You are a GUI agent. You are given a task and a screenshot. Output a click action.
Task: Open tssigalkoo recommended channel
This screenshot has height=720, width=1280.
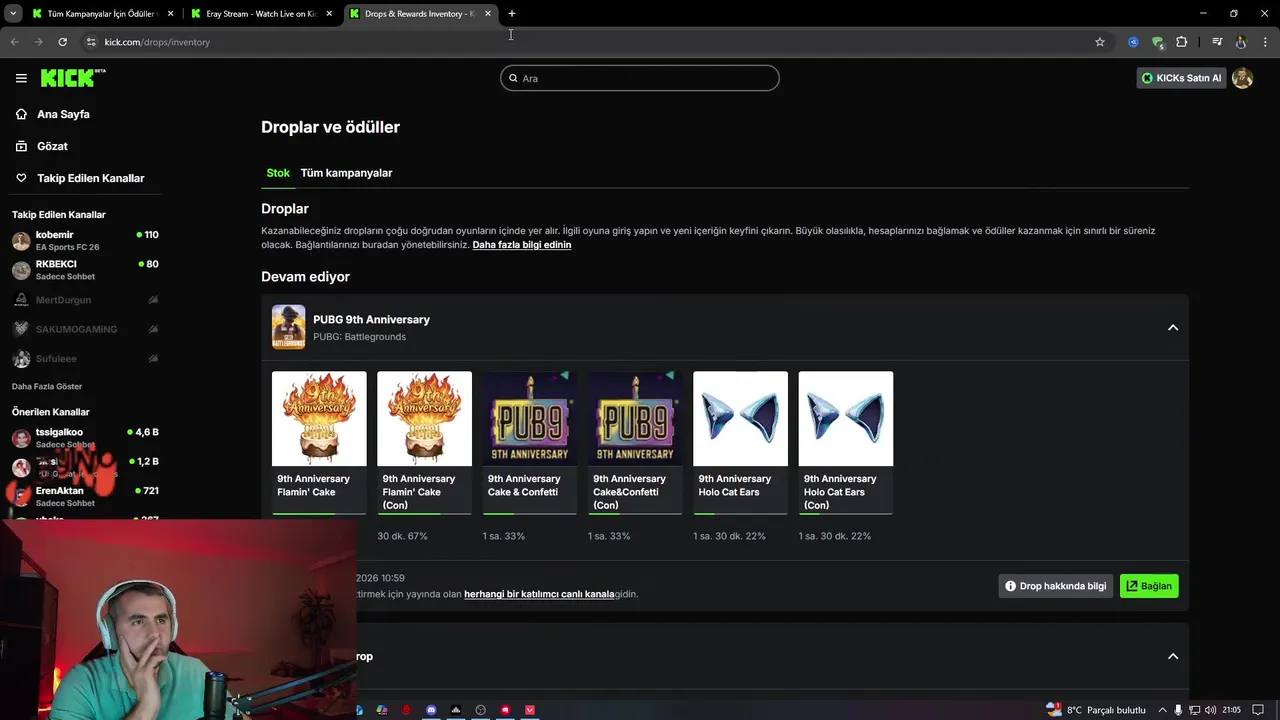[x=85, y=438]
